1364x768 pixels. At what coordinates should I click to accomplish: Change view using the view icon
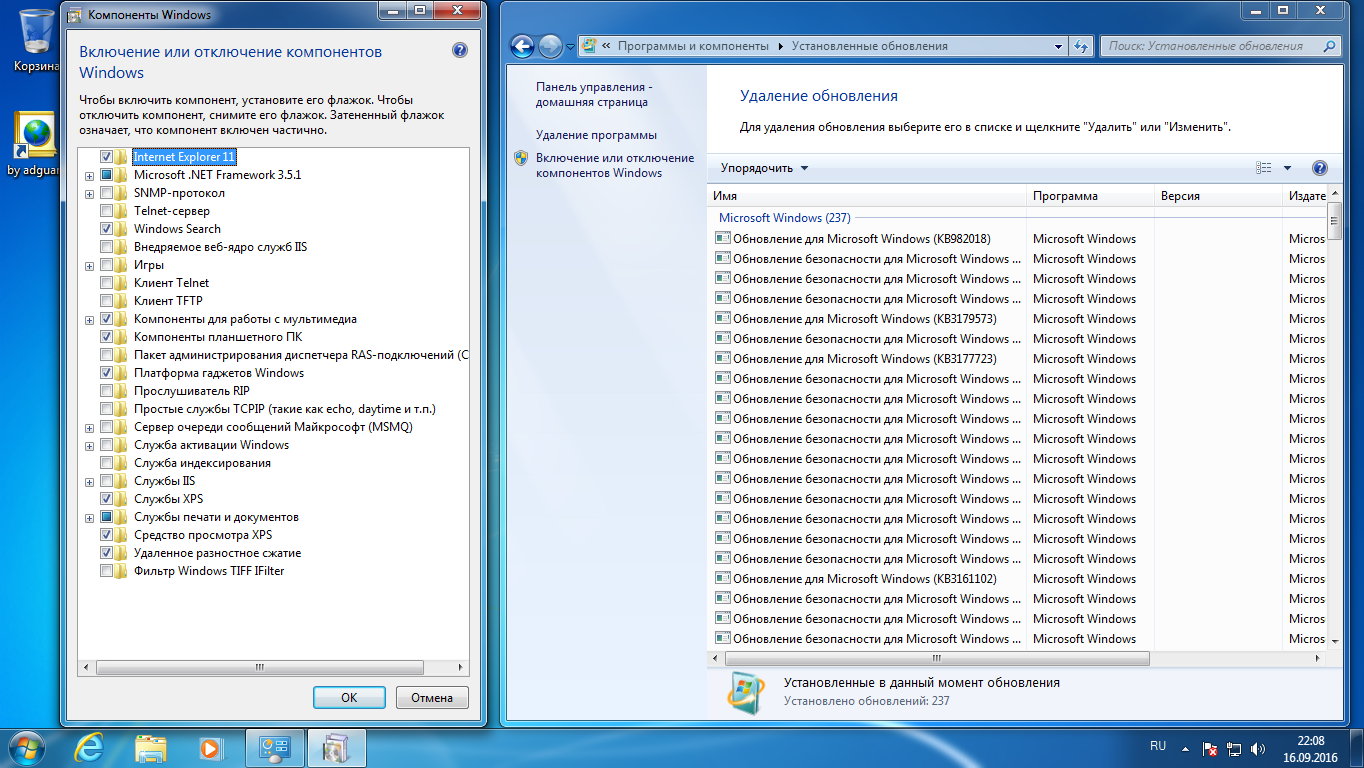point(1264,168)
